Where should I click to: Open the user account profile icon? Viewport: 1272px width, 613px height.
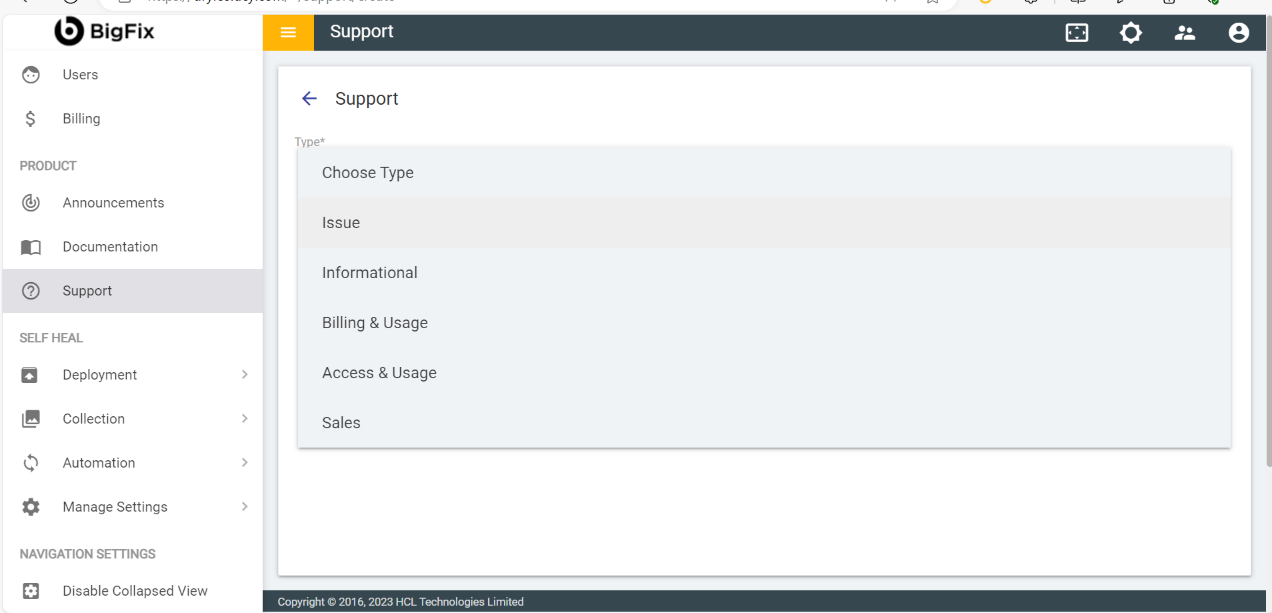tap(1239, 33)
